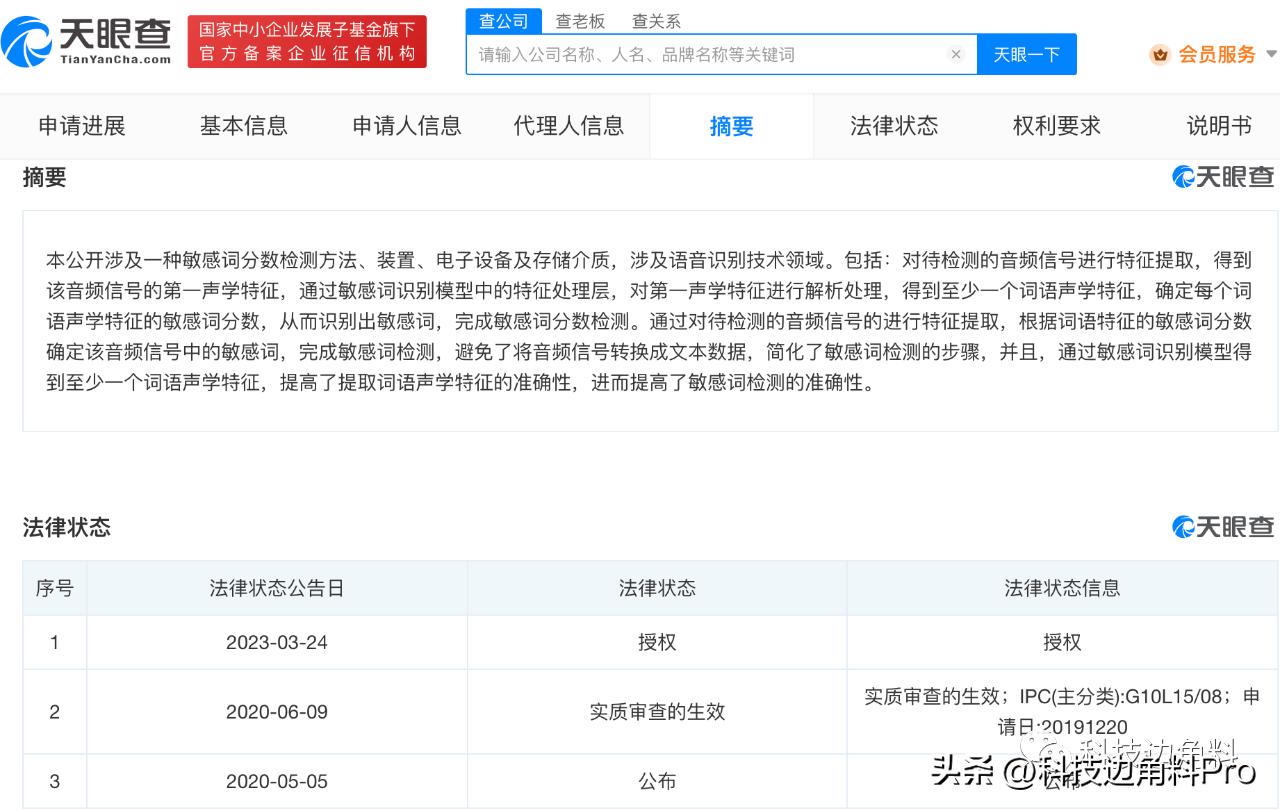Click inside the keyword search input field

coord(700,54)
